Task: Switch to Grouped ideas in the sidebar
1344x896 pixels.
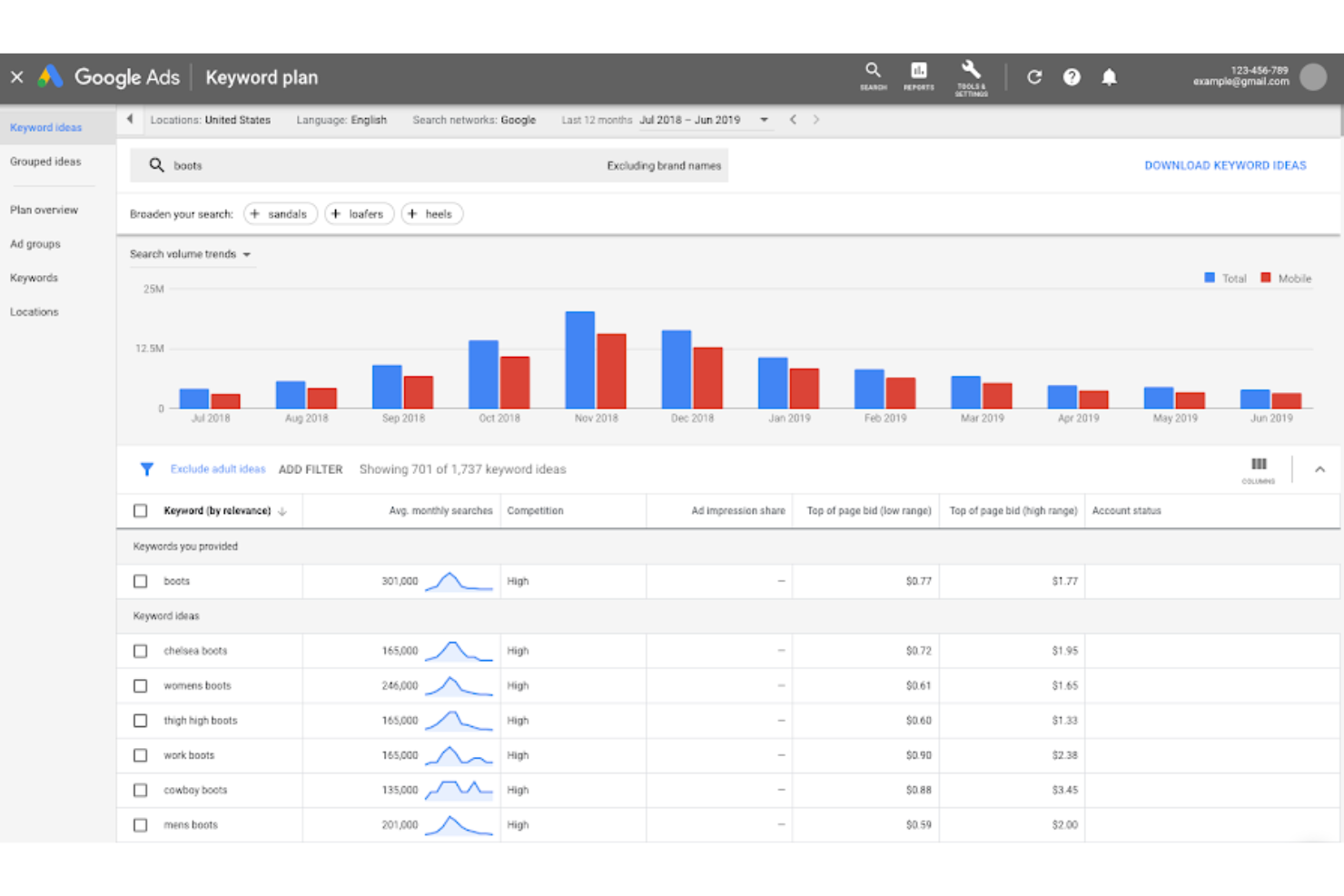Action: 45,162
